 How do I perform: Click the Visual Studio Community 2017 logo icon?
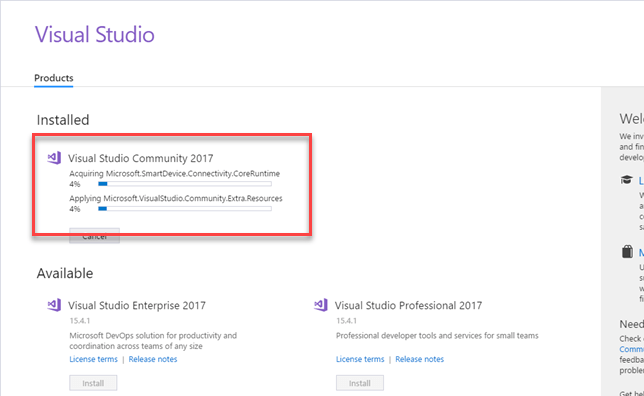click(x=54, y=158)
